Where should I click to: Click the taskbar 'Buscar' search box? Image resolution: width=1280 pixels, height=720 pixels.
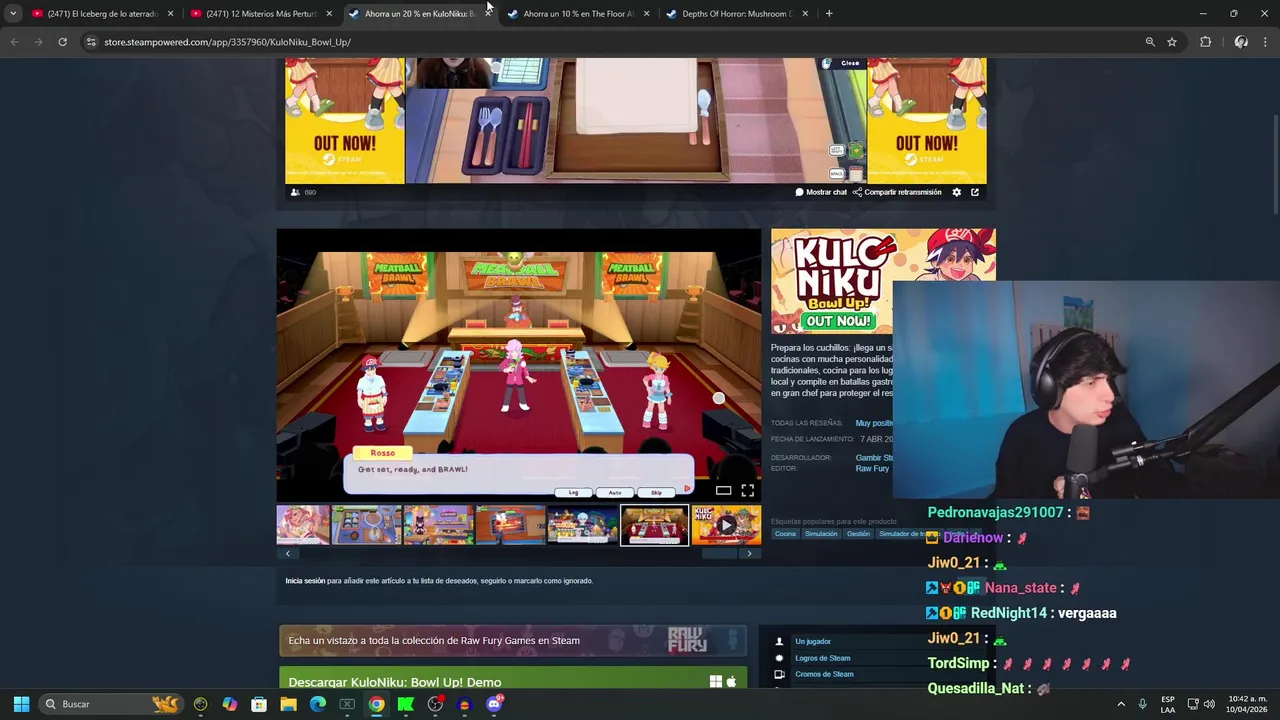coord(112,704)
